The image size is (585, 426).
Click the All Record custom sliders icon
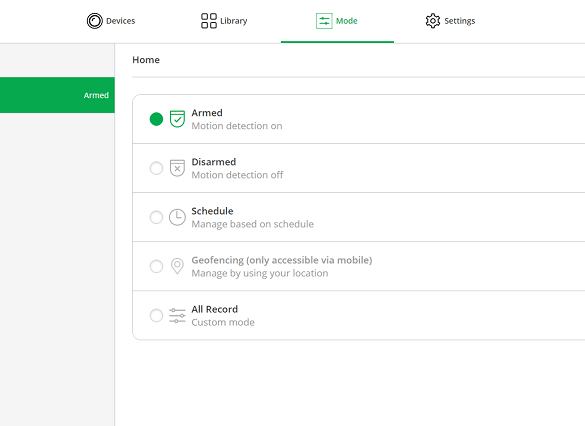pyautogui.click(x=177, y=316)
